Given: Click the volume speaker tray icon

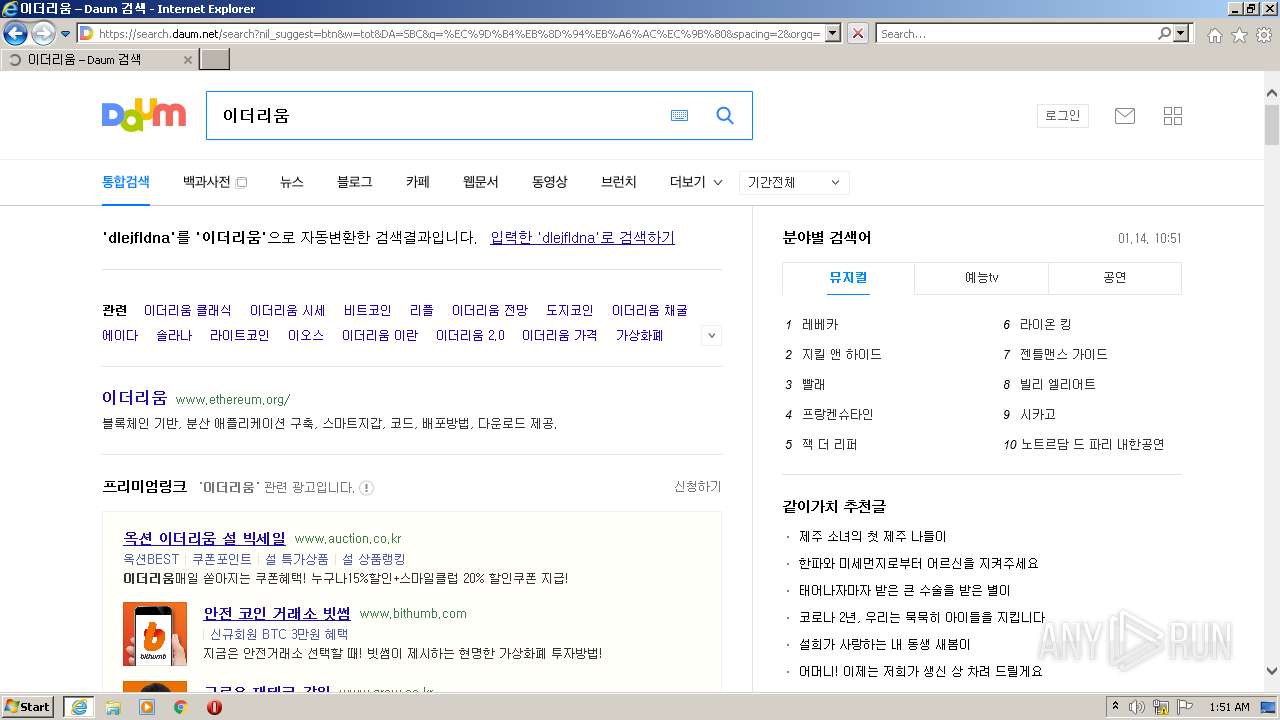Looking at the screenshot, I should [x=1138, y=707].
